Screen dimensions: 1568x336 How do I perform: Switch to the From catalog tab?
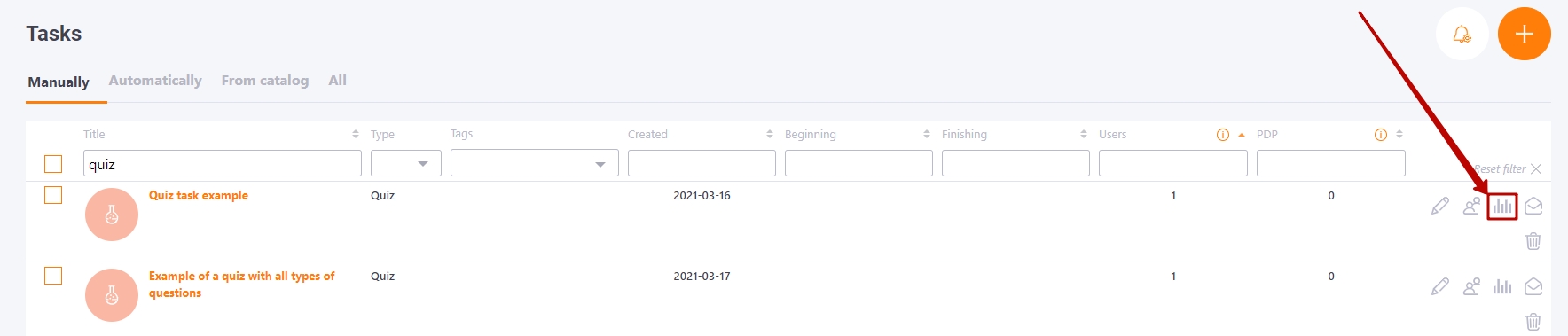[265, 81]
